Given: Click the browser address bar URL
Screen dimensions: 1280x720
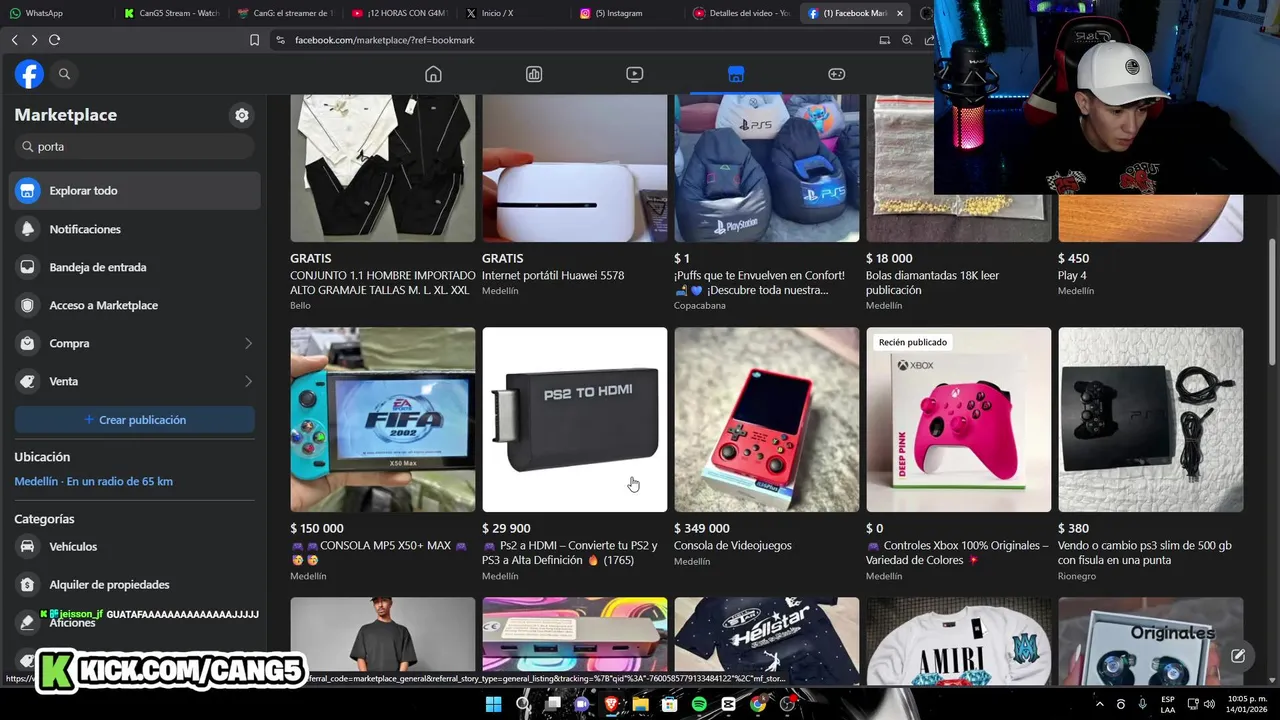Looking at the screenshot, I should click(384, 40).
